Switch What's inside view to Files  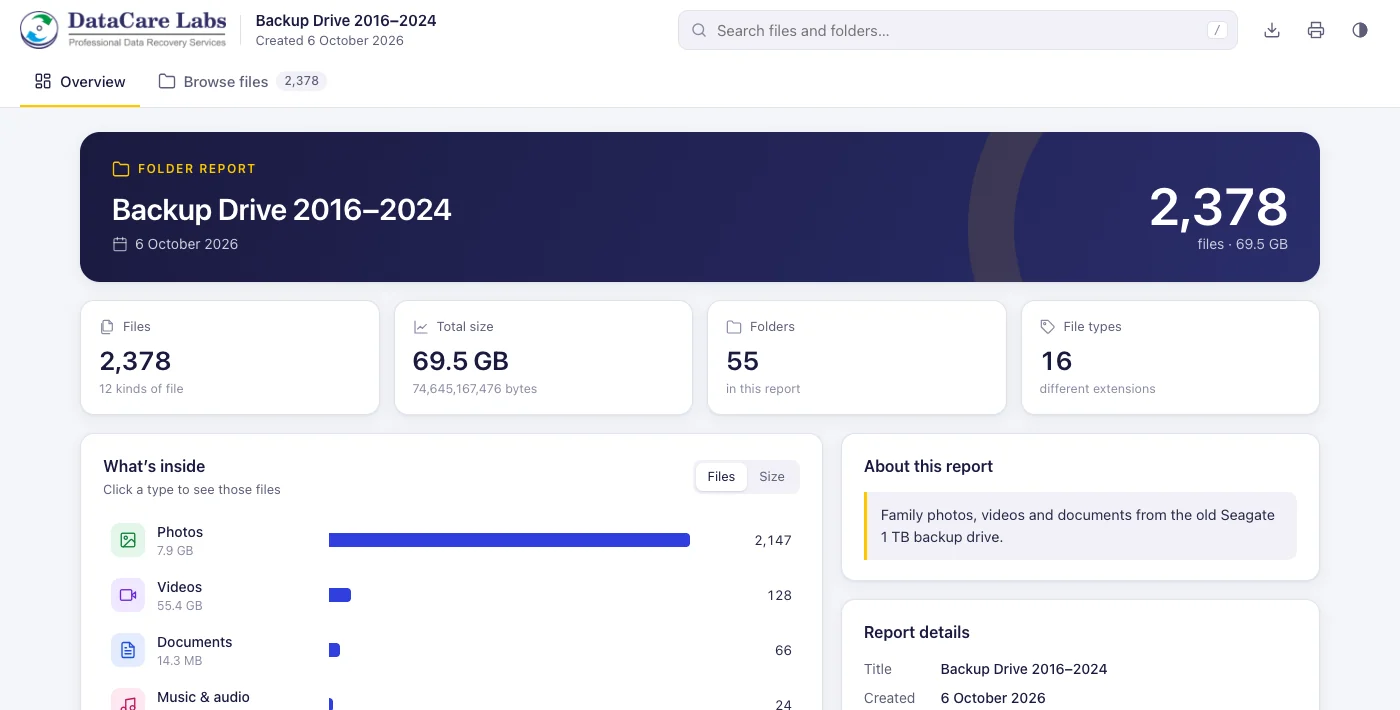(721, 477)
